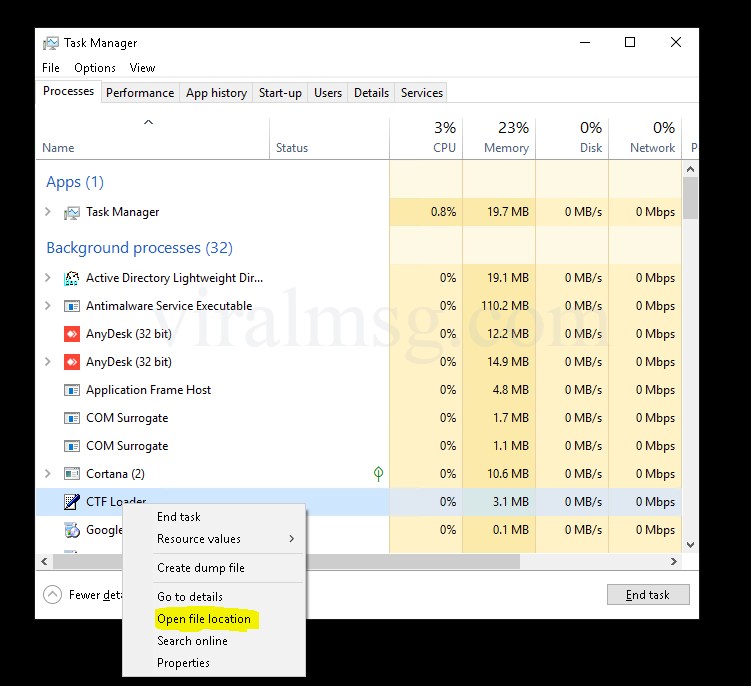Switch to the Details tab
This screenshot has width=751, height=686.
[x=371, y=93]
